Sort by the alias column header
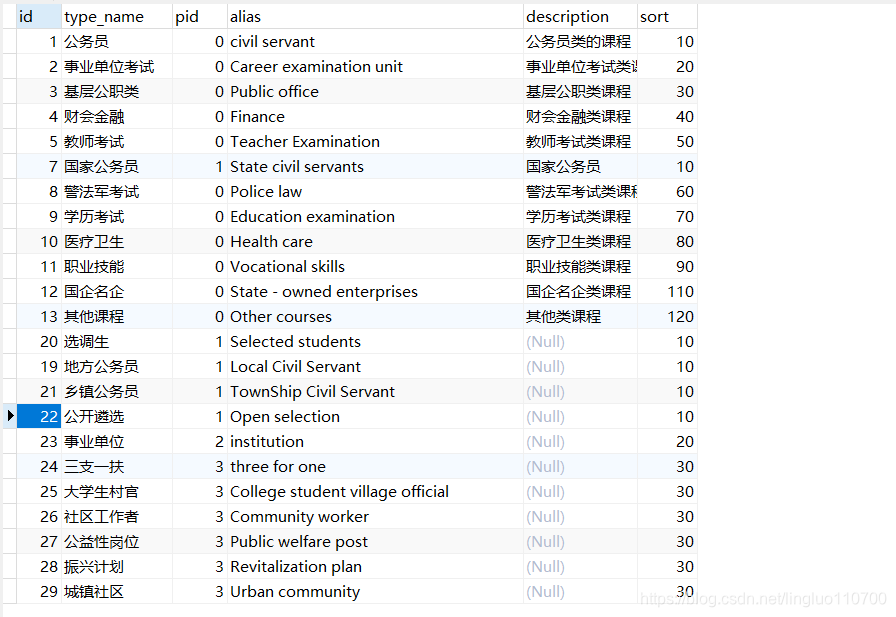This screenshot has width=896, height=617. [x=375, y=17]
